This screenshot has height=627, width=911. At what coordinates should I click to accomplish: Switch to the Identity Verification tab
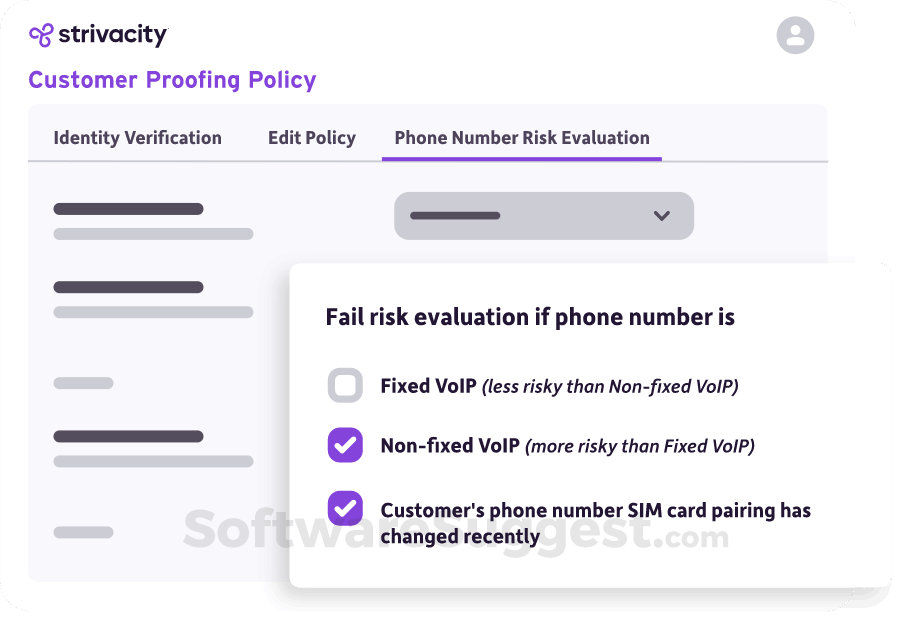(x=137, y=138)
